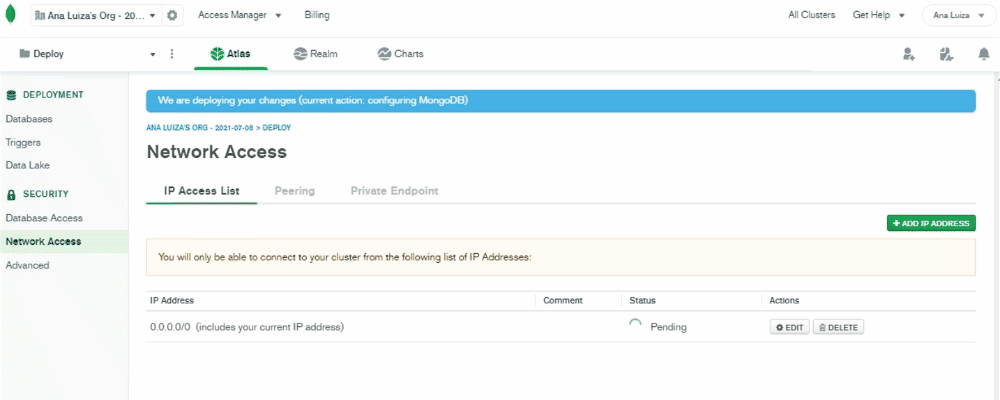Image resolution: width=1000 pixels, height=400 pixels.
Task: Select the Private Endpoint tab
Action: tap(394, 191)
